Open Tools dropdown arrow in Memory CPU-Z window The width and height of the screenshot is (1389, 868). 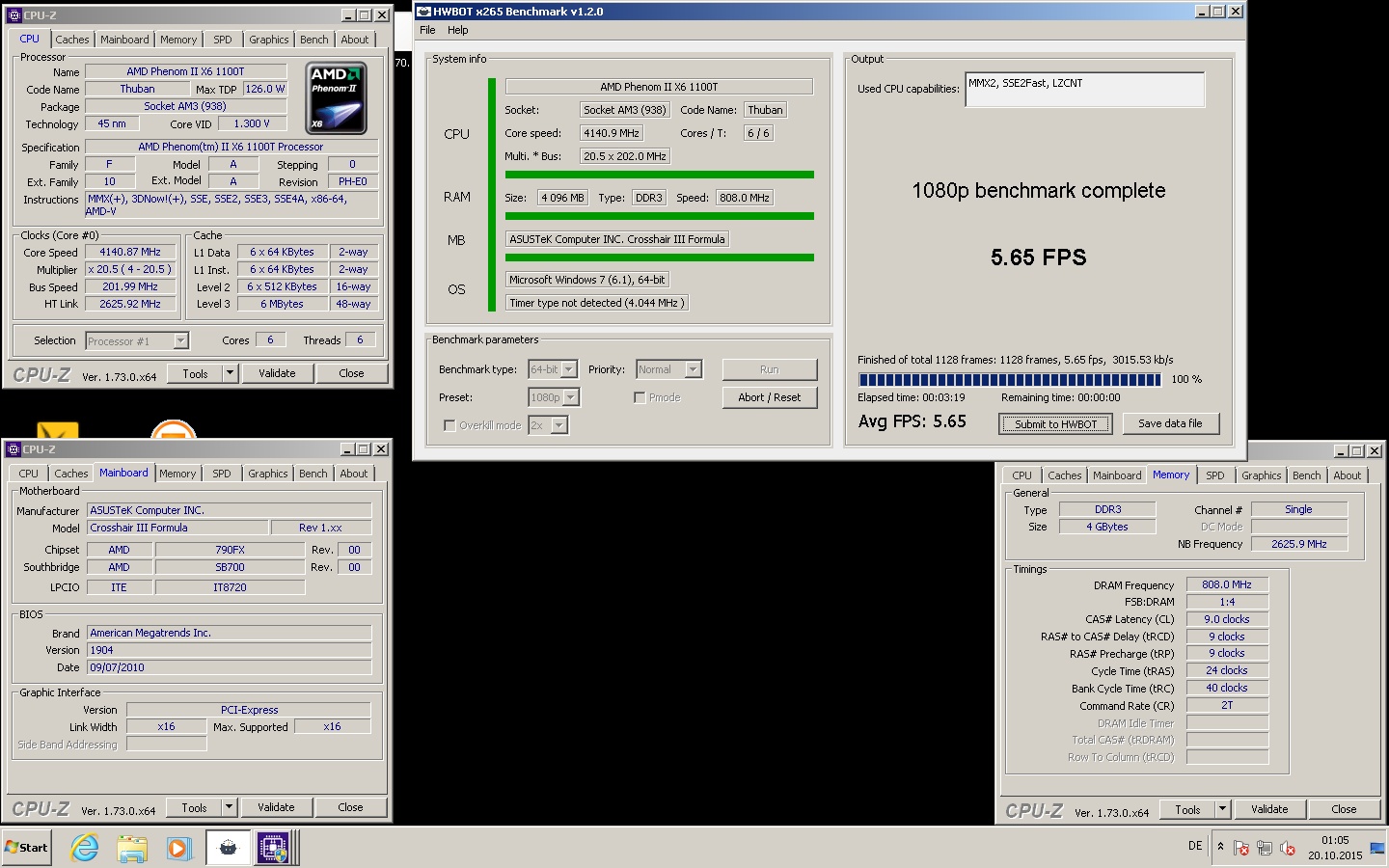1222,809
